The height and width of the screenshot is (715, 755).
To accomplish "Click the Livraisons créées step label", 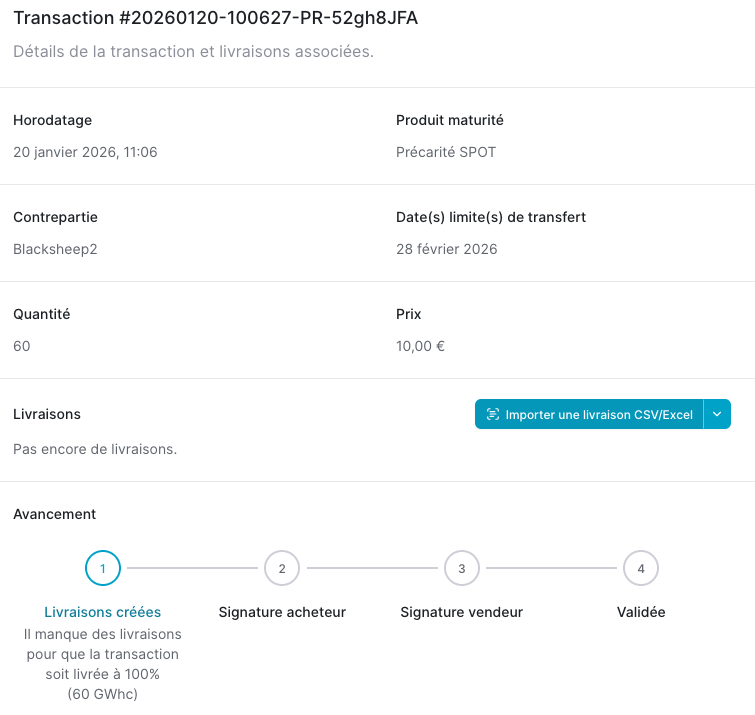I will point(103,612).
